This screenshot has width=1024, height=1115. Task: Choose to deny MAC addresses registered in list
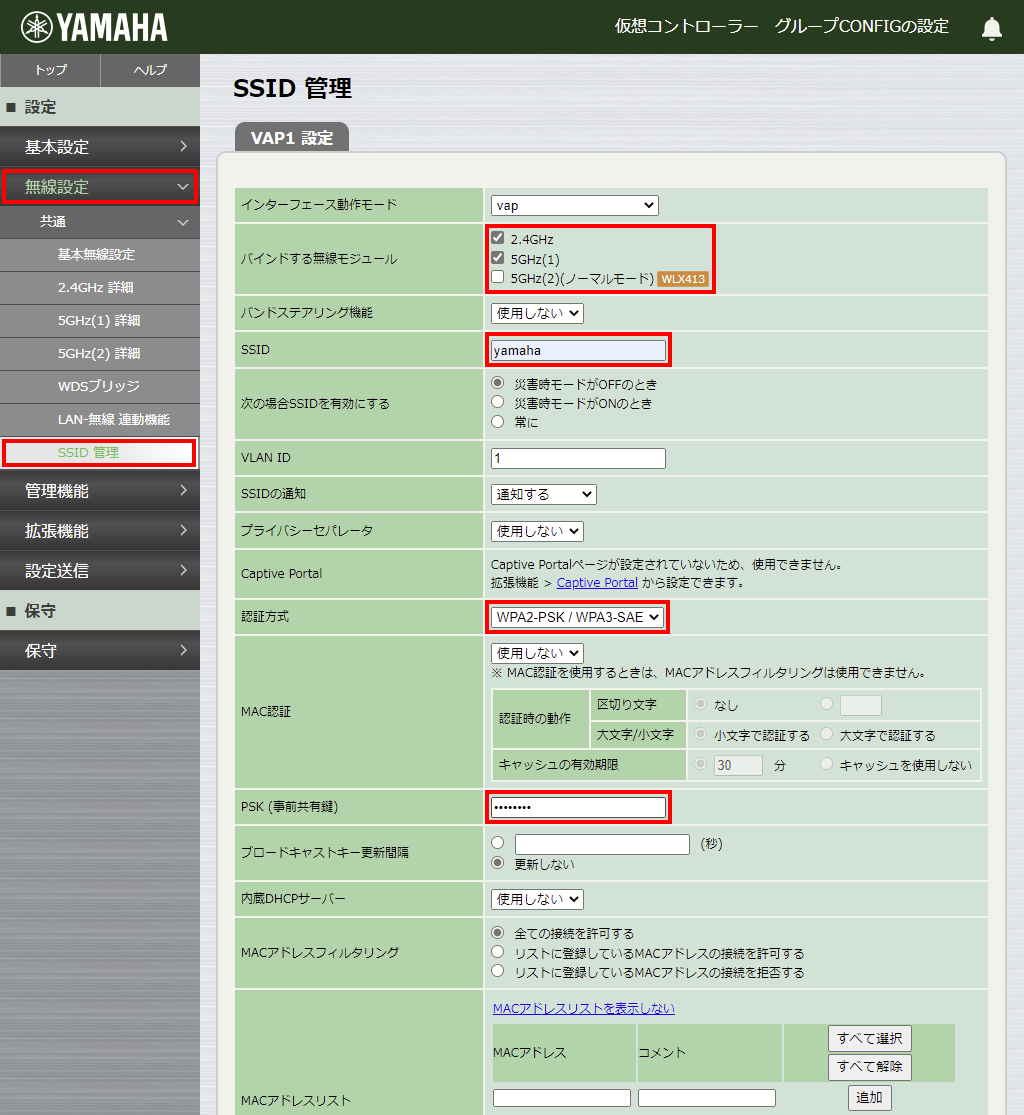click(497, 970)
